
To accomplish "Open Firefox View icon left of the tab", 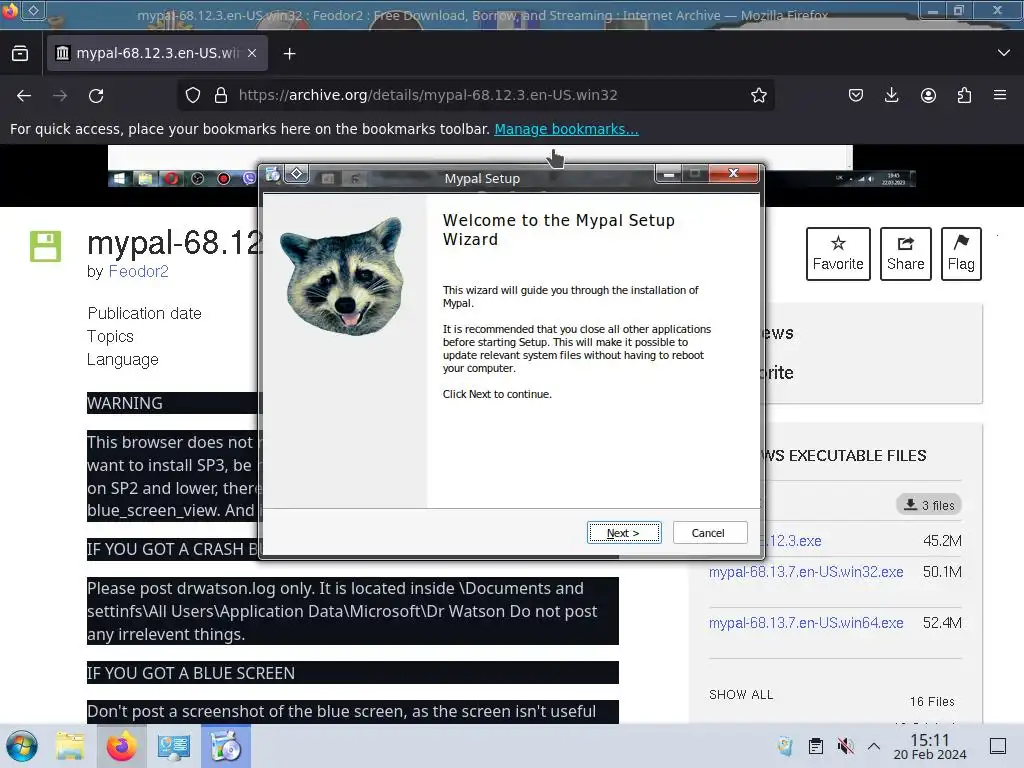I will pos(20,53).
